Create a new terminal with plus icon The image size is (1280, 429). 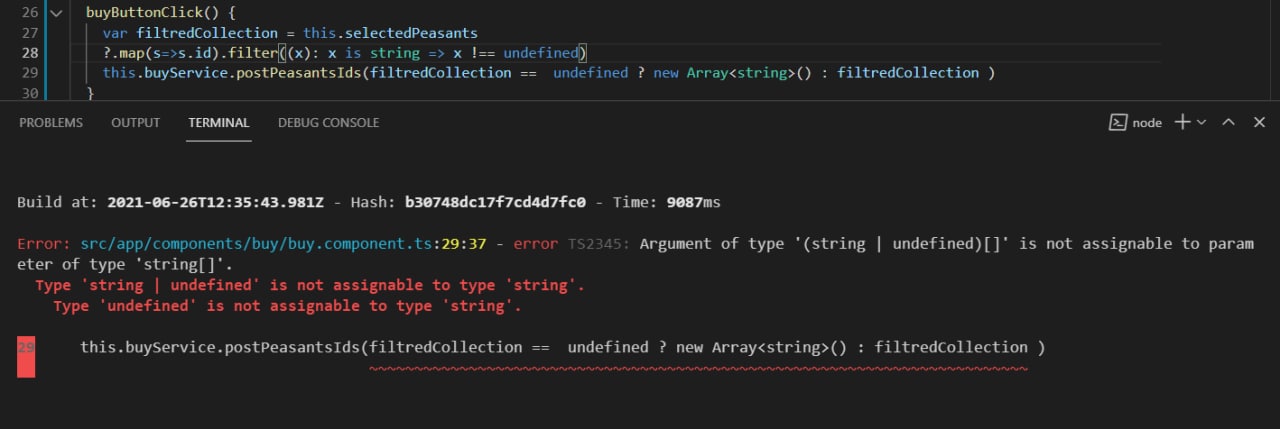pos(1182,122)
